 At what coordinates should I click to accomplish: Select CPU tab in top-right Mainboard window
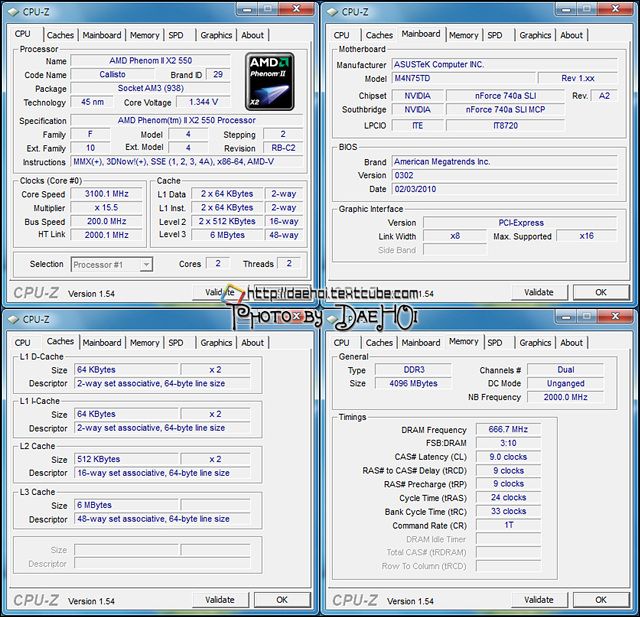click(x=341, y=35)
